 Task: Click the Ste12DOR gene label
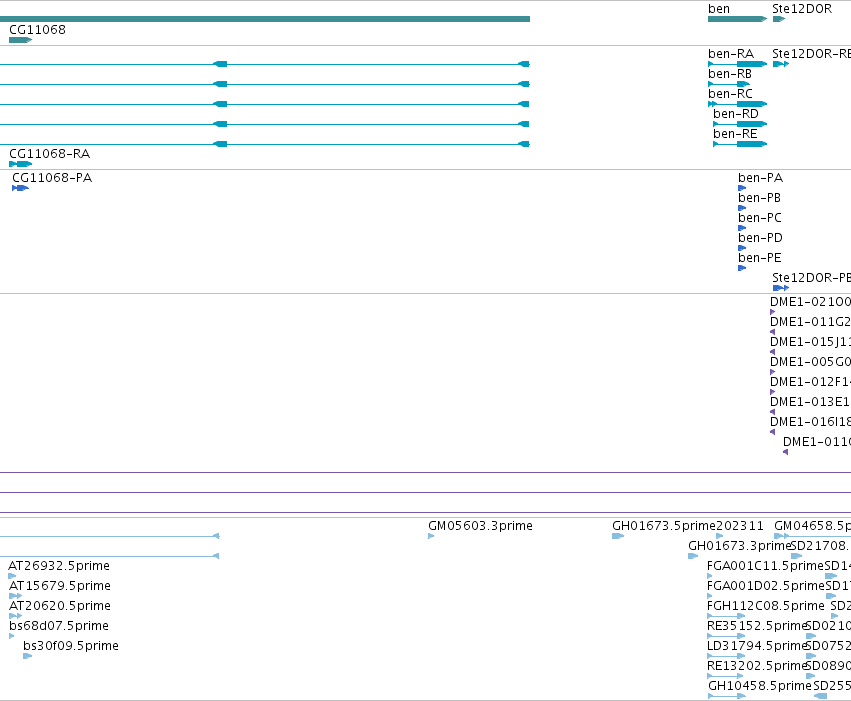(x=802, y=9)
